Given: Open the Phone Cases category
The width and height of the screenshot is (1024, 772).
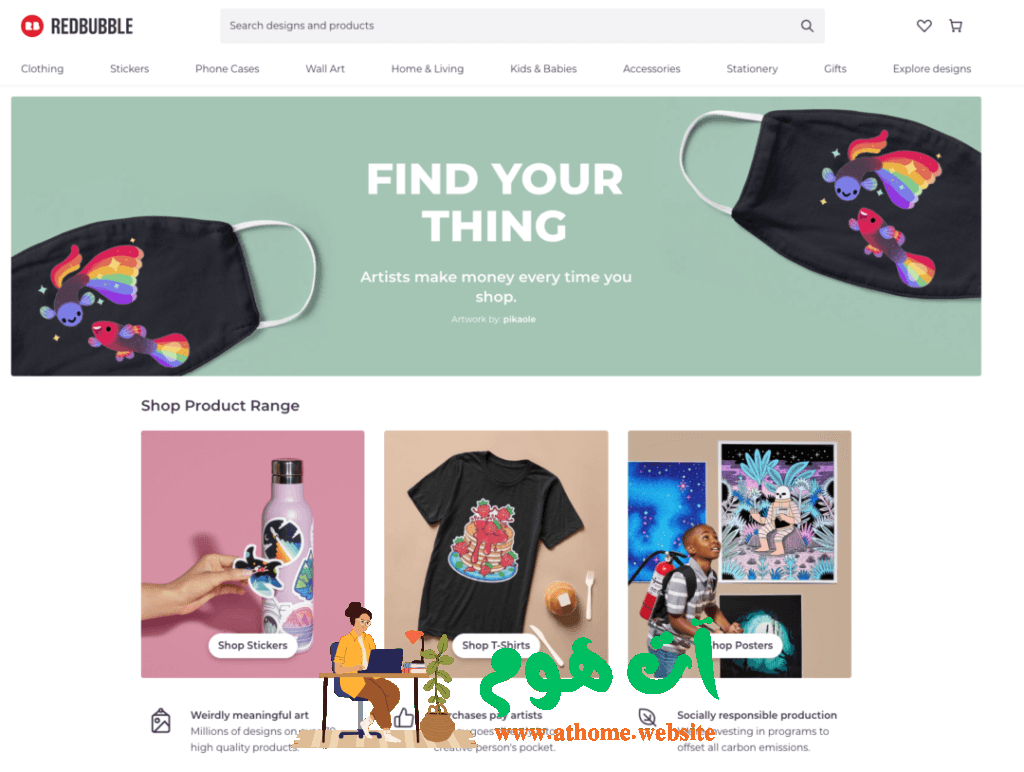Looking at the screenshot, I should (x=227, y=69).
